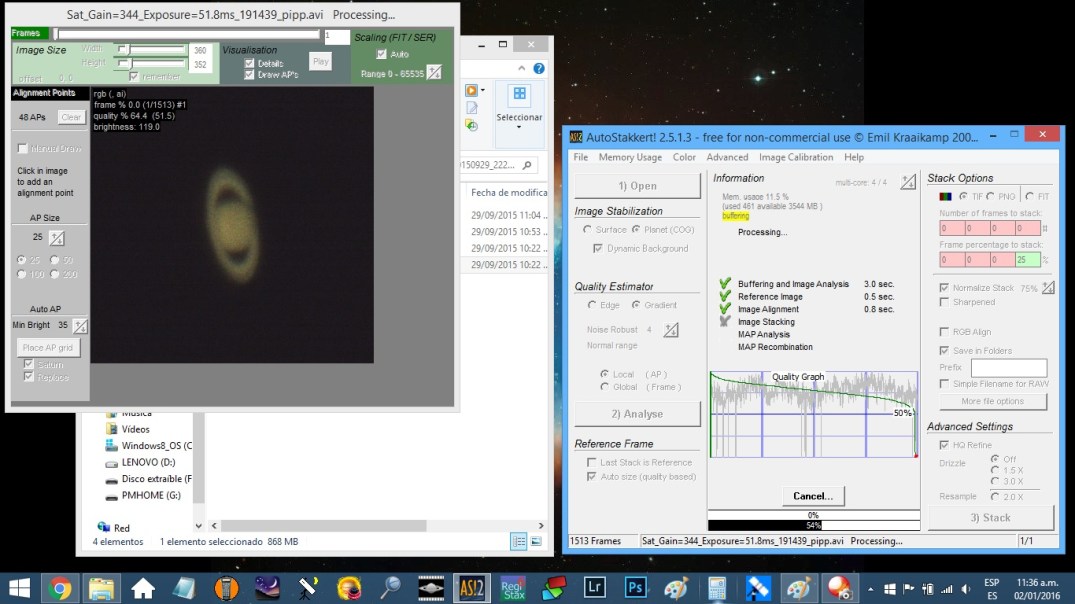Toggle the Draw AP's checkbox

(x=250, y=74)
